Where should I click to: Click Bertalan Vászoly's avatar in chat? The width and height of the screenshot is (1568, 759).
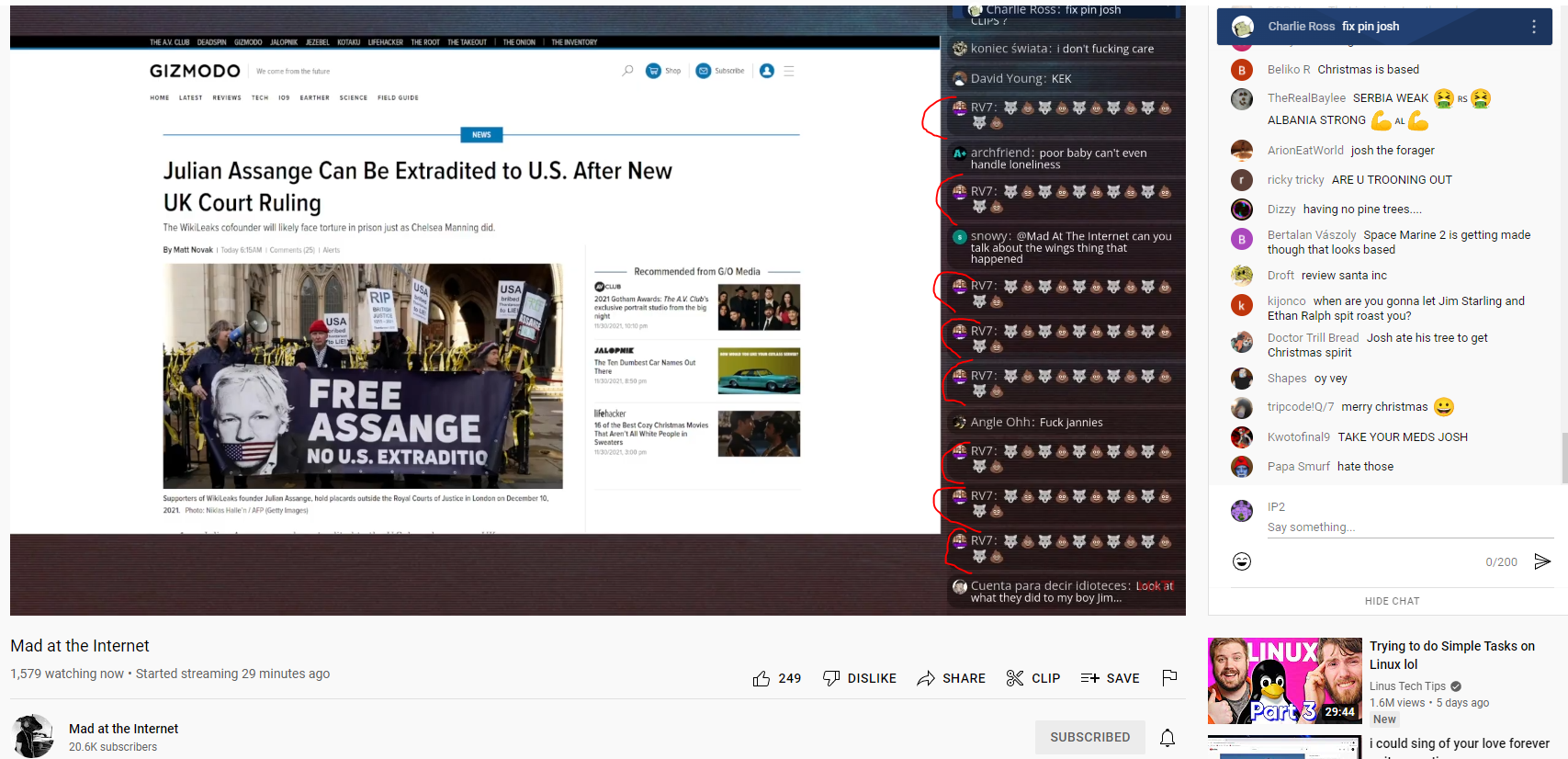[1242, 239]
